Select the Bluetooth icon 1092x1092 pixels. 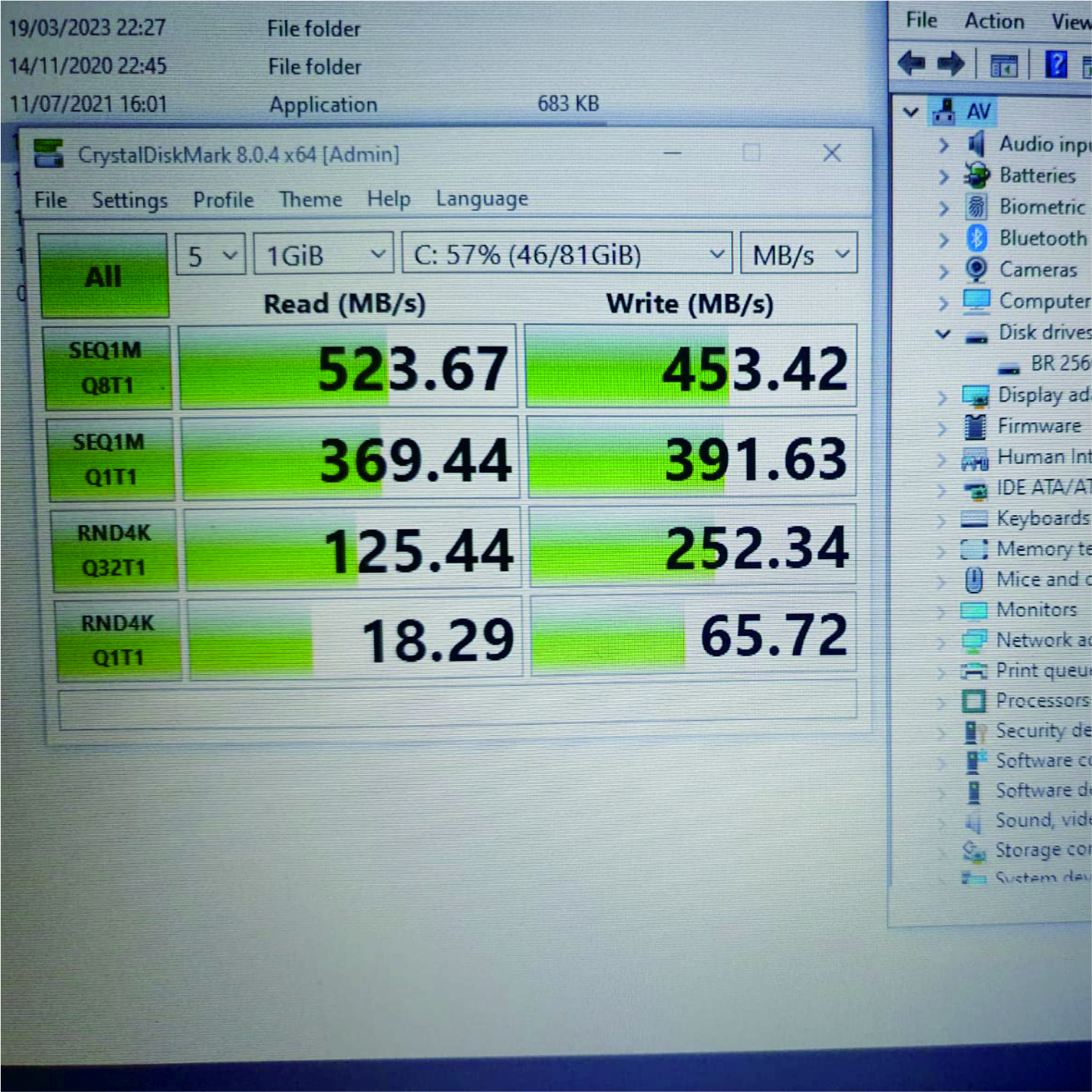coord(976,238)
